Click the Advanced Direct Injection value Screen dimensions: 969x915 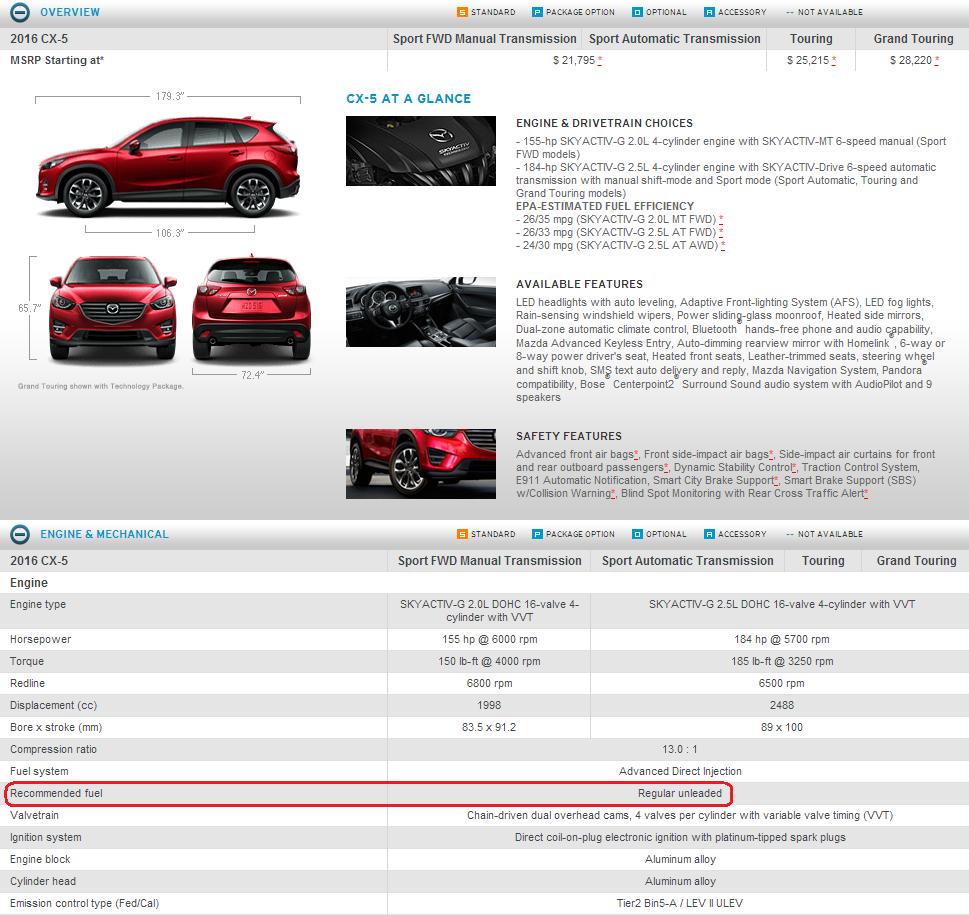[680, 771]
